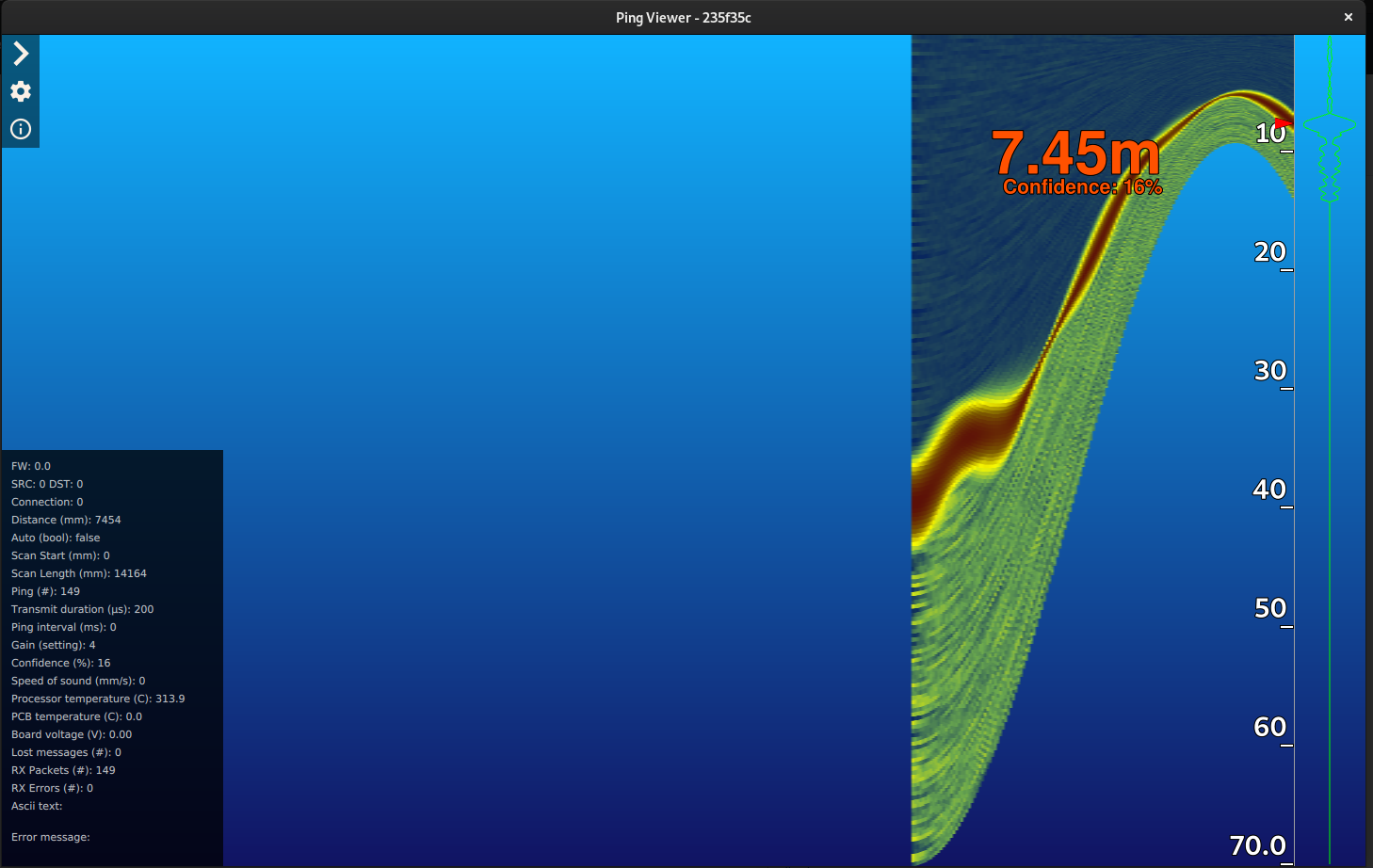Viewport: 1373px width, 868px height.
Task: Click the Confidence (%): 16 status line
Action: 60,663
